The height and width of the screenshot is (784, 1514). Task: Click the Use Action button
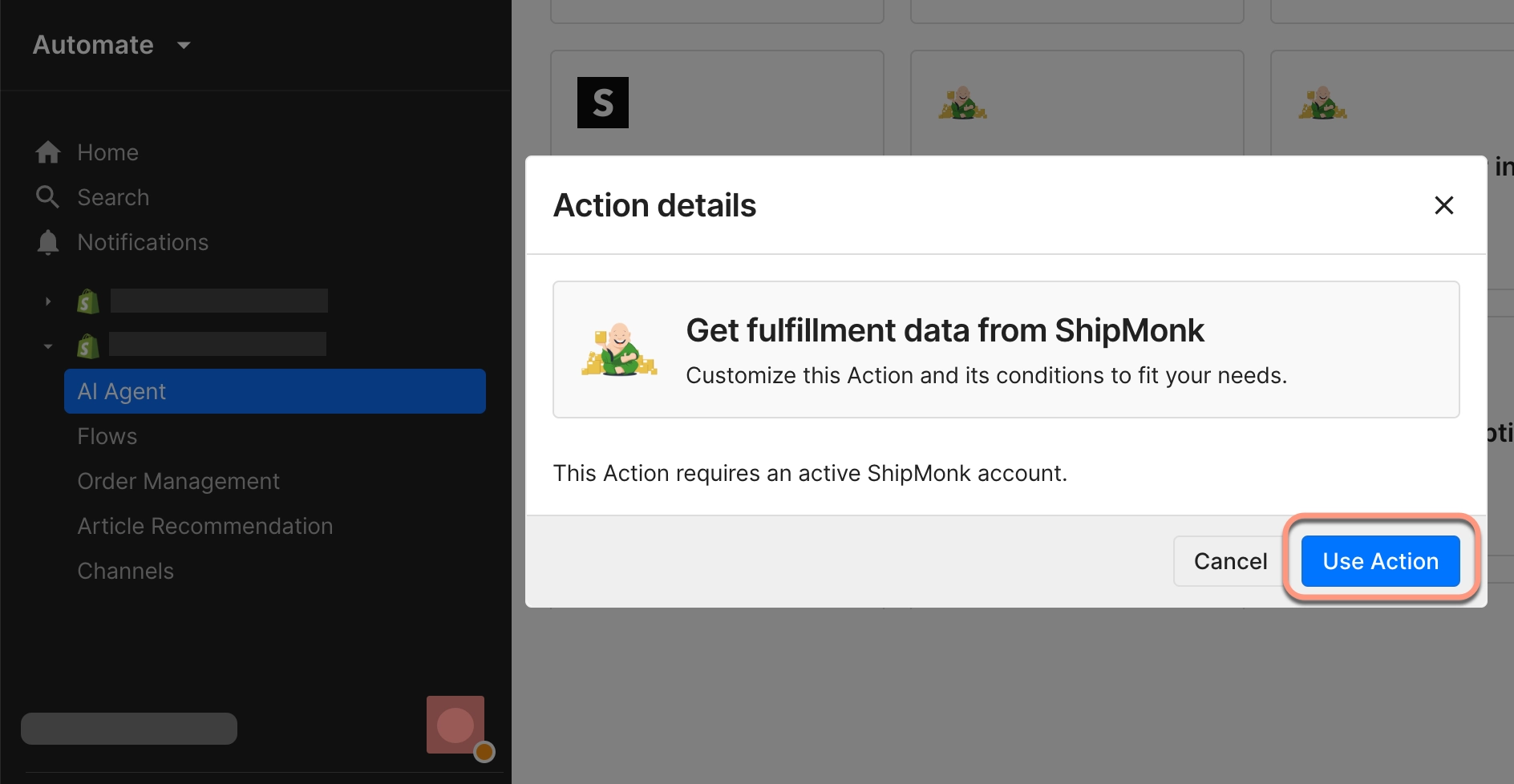point(1380,560)
